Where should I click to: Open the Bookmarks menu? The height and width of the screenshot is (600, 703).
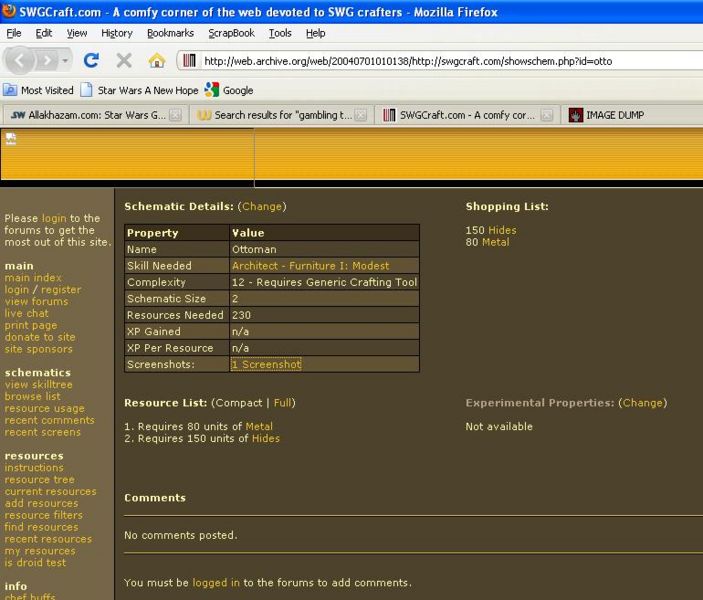170,33
